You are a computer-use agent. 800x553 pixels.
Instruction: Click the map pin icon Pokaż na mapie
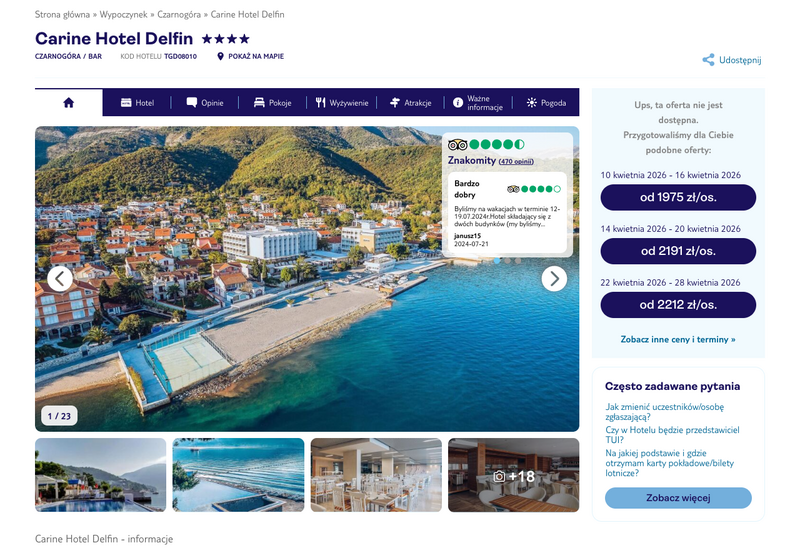tap(220, 57)
